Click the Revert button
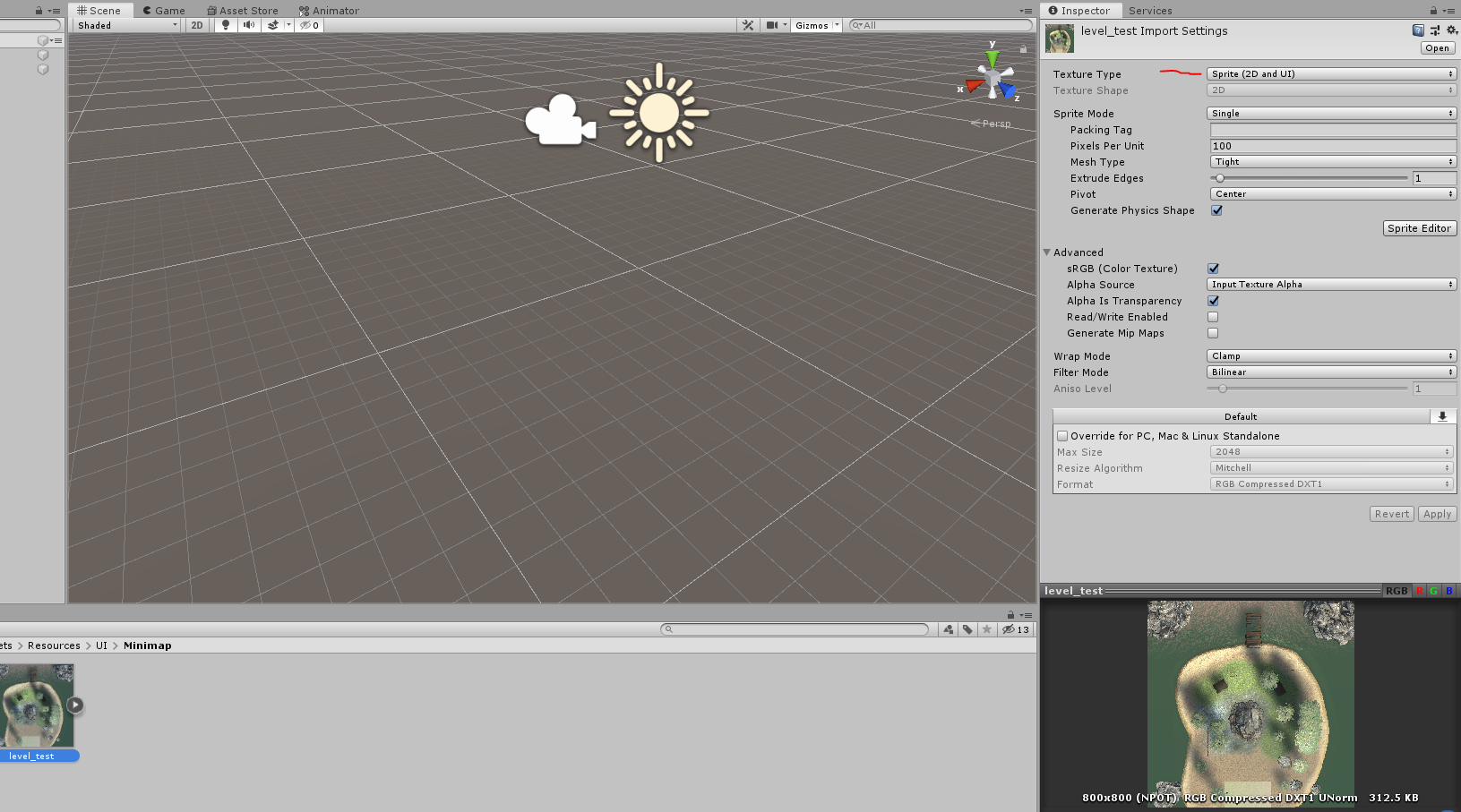Image resolution: width=1461 pixels, height=812 pixels. pos(1392,514)
